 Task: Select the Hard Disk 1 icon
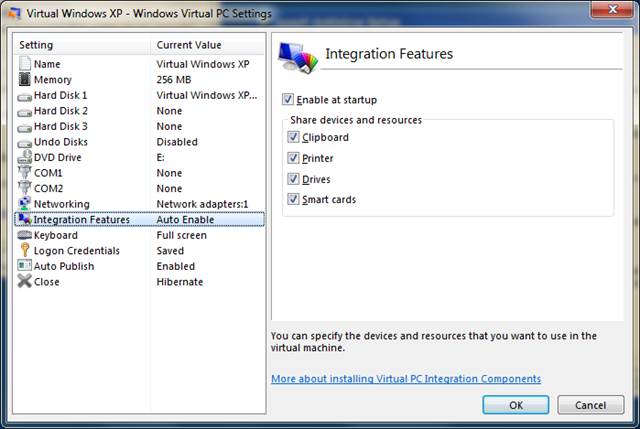pyautogui.click(x=24, y=95)
